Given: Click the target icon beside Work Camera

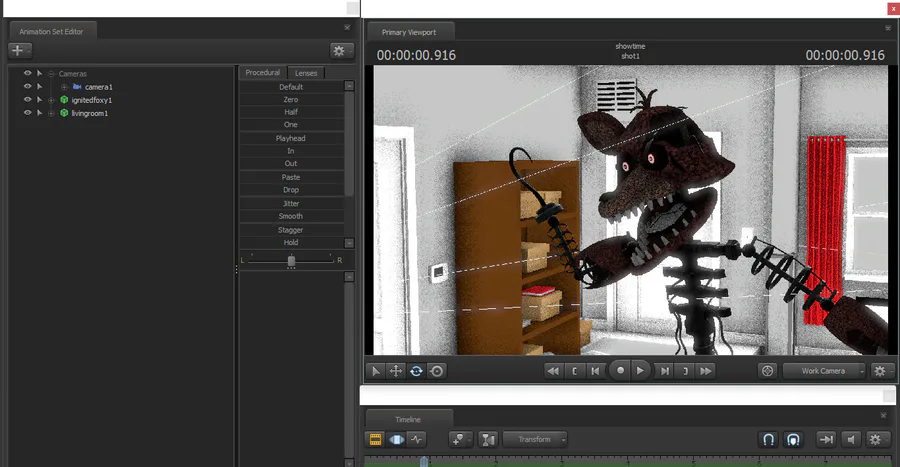Looking at the screenshot, I should tap(767, 371).
